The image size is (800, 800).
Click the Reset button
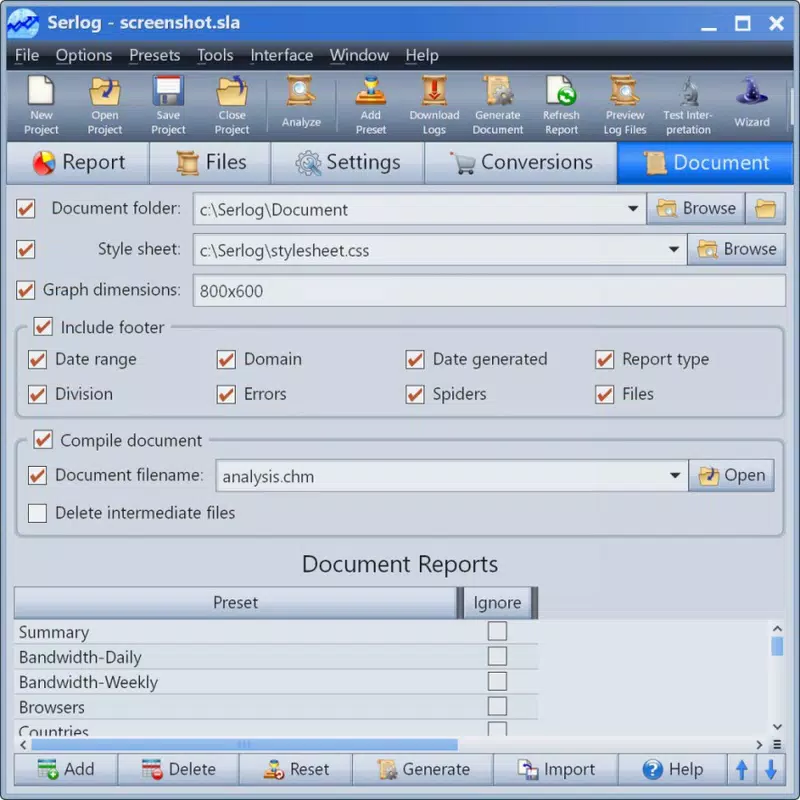pyautogui.click(x=296, y=769)
